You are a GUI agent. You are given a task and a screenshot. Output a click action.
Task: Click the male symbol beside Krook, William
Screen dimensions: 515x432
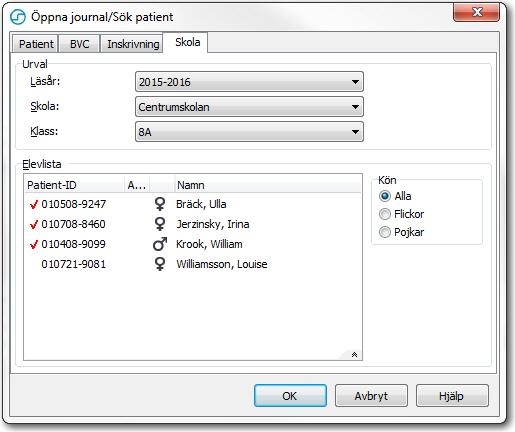click(x=160, y=244)
